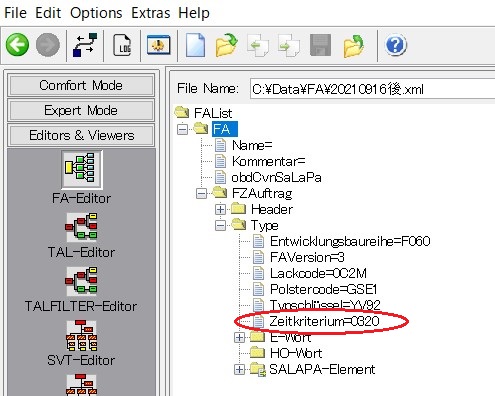Click the FZAuftrag folder icon
The height and width of the screenshot is (396, 495).
220,192
